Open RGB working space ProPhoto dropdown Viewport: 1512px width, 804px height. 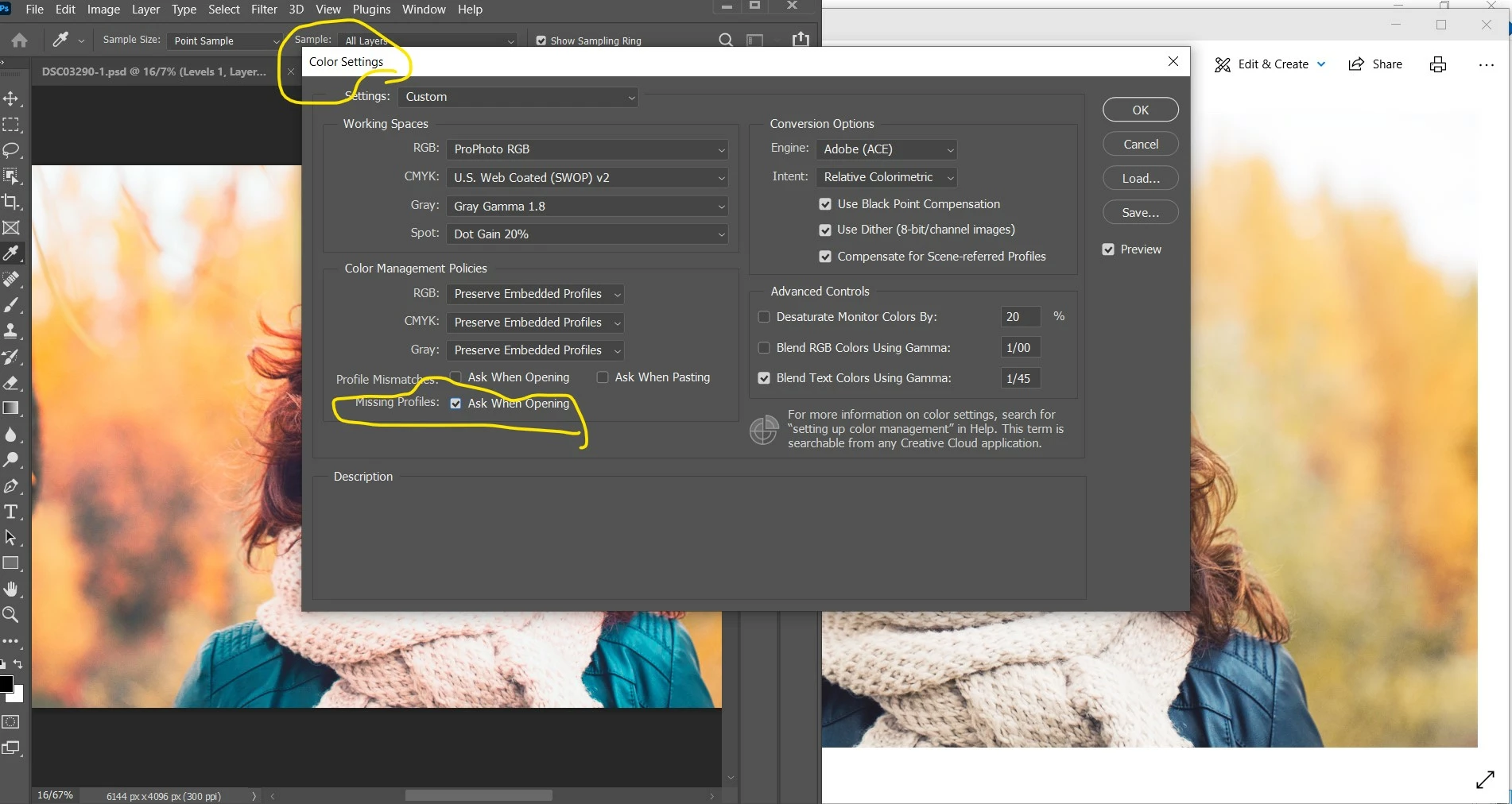click(x=587, y=149)
